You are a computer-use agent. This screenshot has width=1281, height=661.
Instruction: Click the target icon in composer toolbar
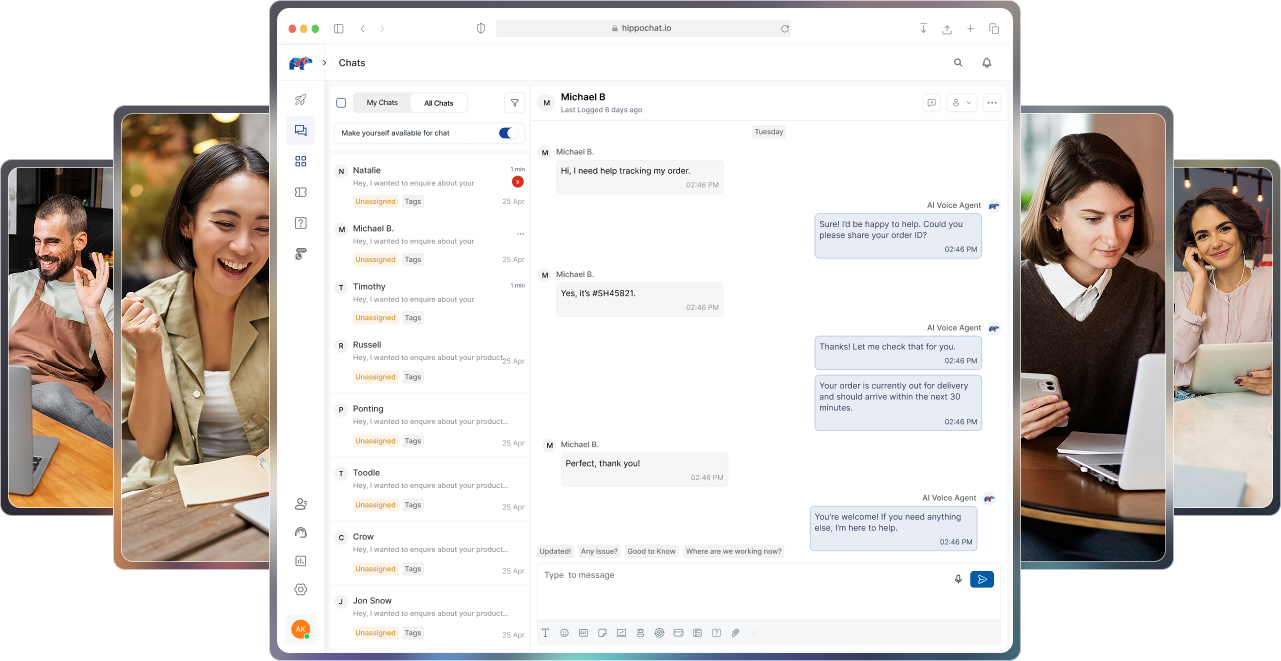659,633
